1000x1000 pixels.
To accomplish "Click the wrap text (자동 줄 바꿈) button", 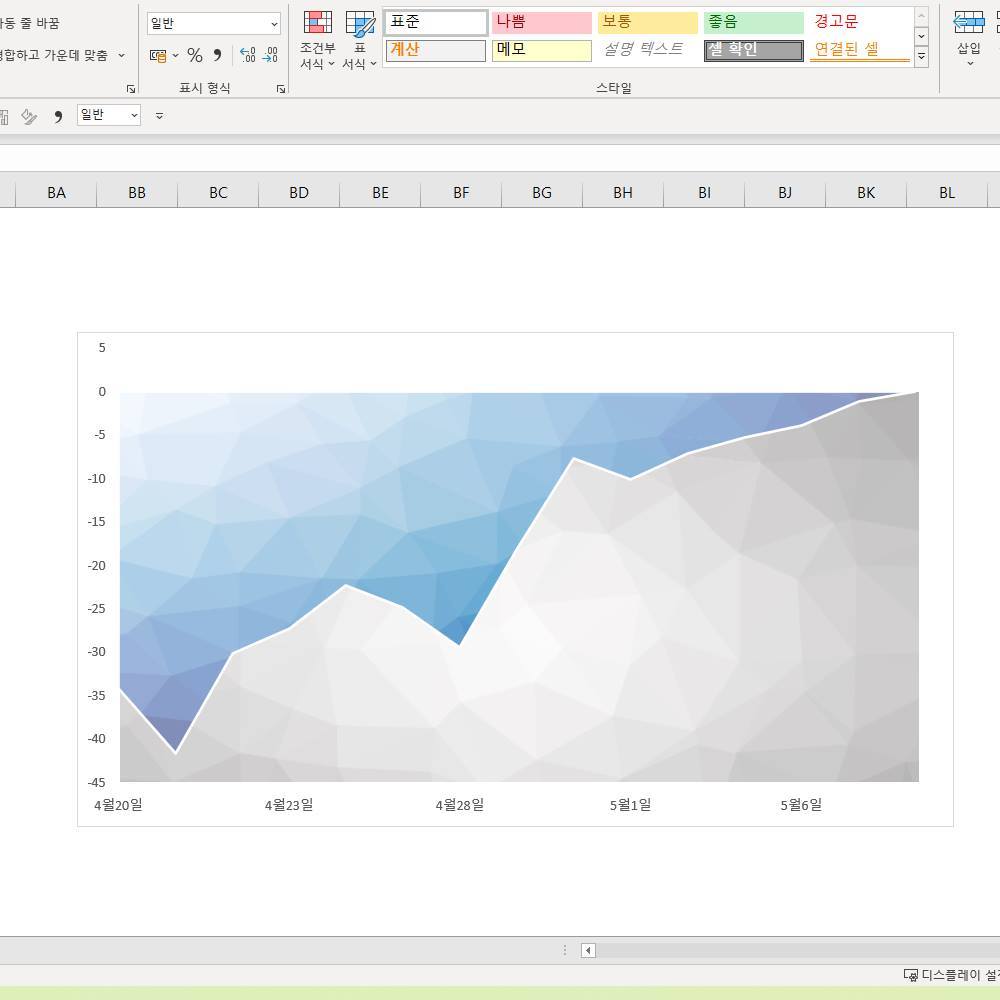I will tap(29, 24).
